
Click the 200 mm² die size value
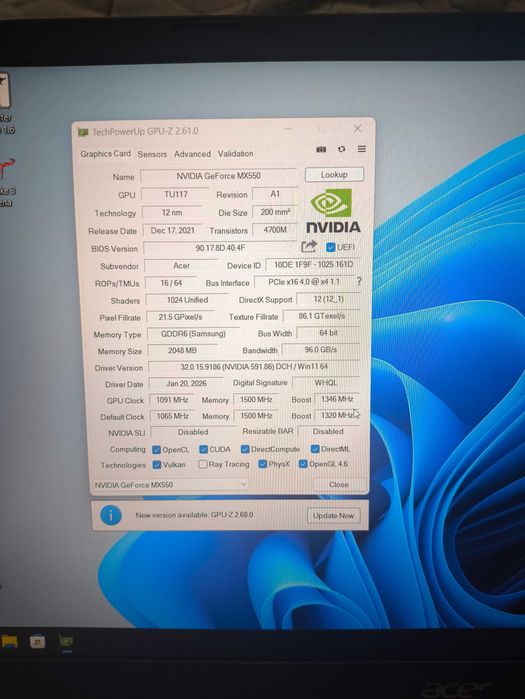[275, 212]
